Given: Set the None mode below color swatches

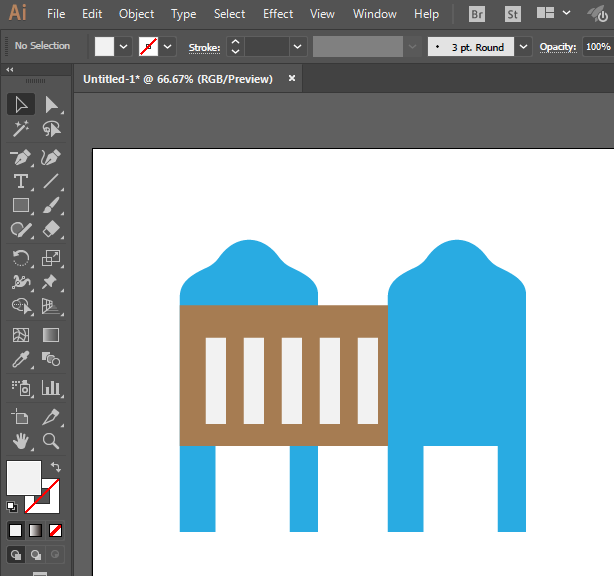Looking at the screenshot, I should (56, 530).
